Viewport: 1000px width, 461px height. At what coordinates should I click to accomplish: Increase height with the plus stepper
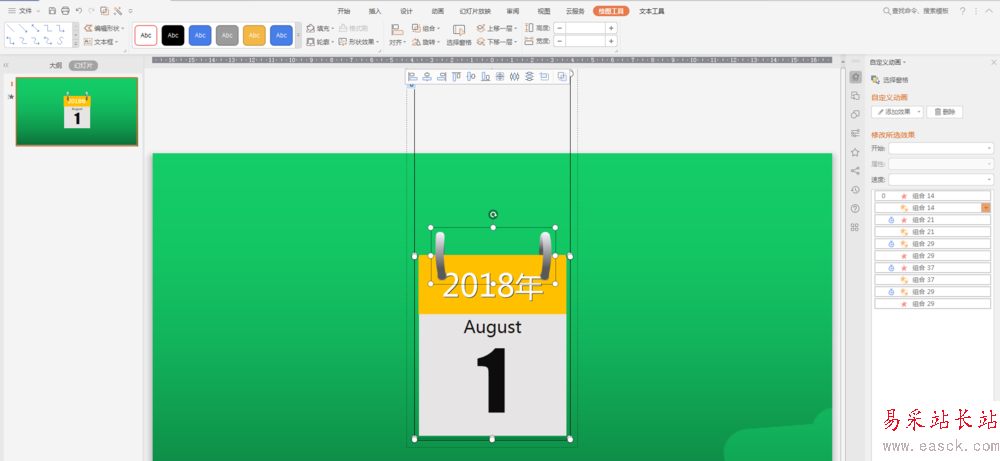click(611, 28)
